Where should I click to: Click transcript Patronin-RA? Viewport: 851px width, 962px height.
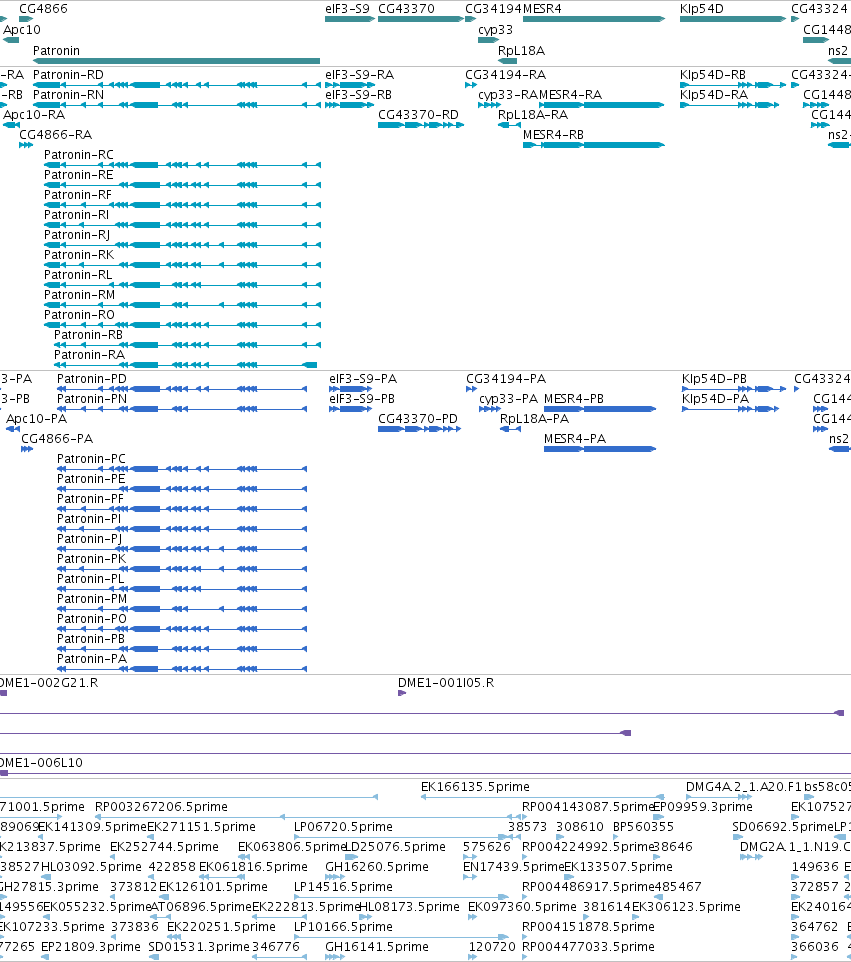[185, 365]
